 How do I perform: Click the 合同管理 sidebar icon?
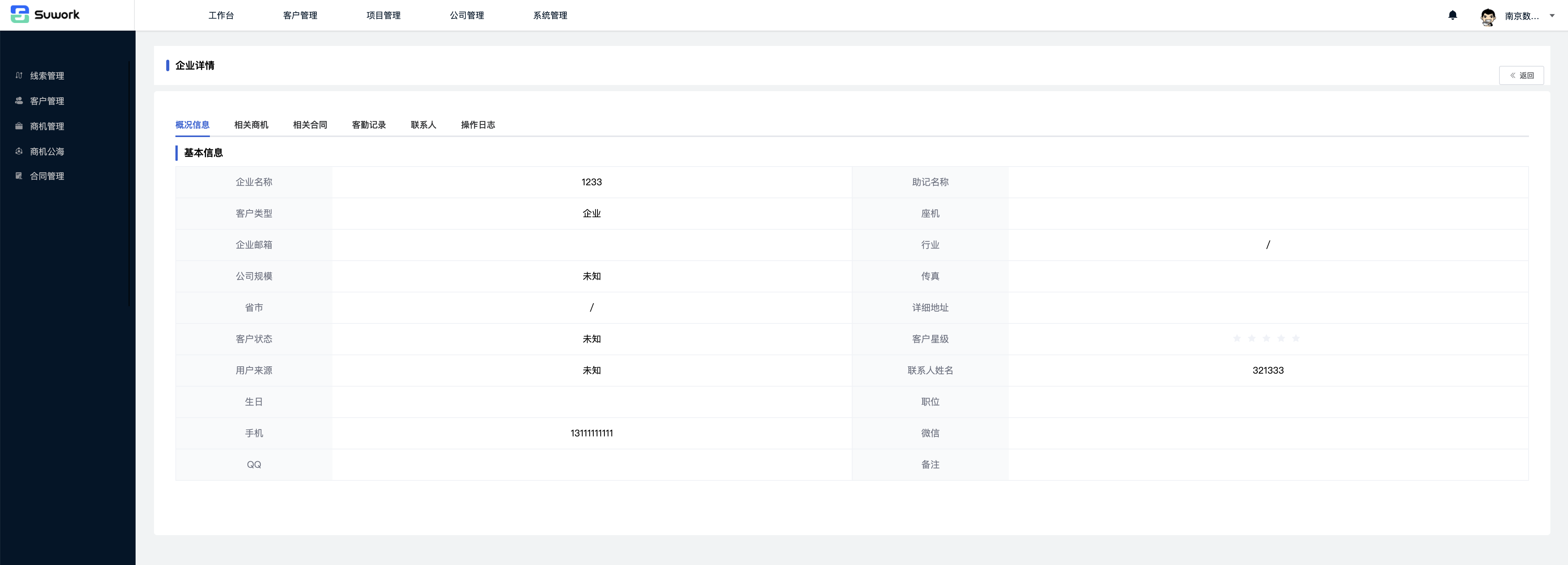click(19, 176)
